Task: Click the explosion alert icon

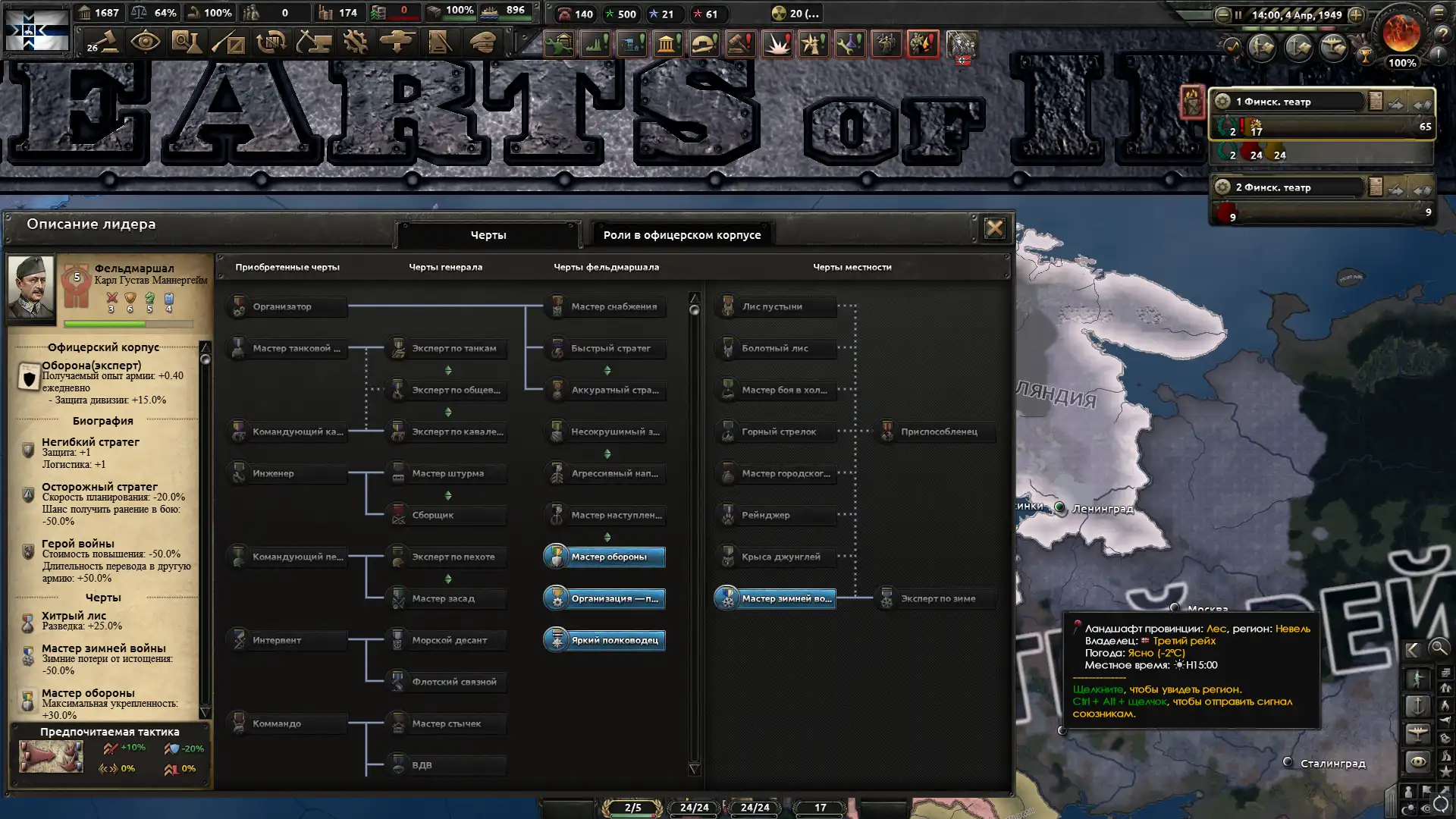Action: click(x=777, y=44)
